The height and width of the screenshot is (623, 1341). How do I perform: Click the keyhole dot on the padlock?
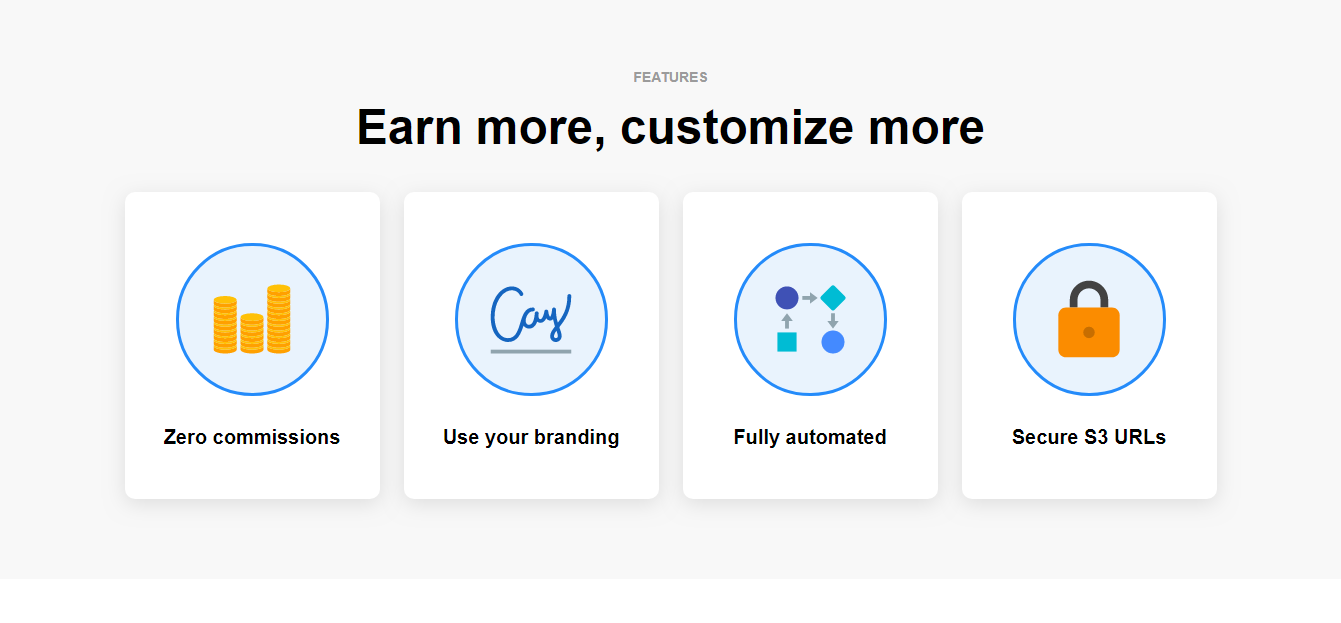[1089, 332]
